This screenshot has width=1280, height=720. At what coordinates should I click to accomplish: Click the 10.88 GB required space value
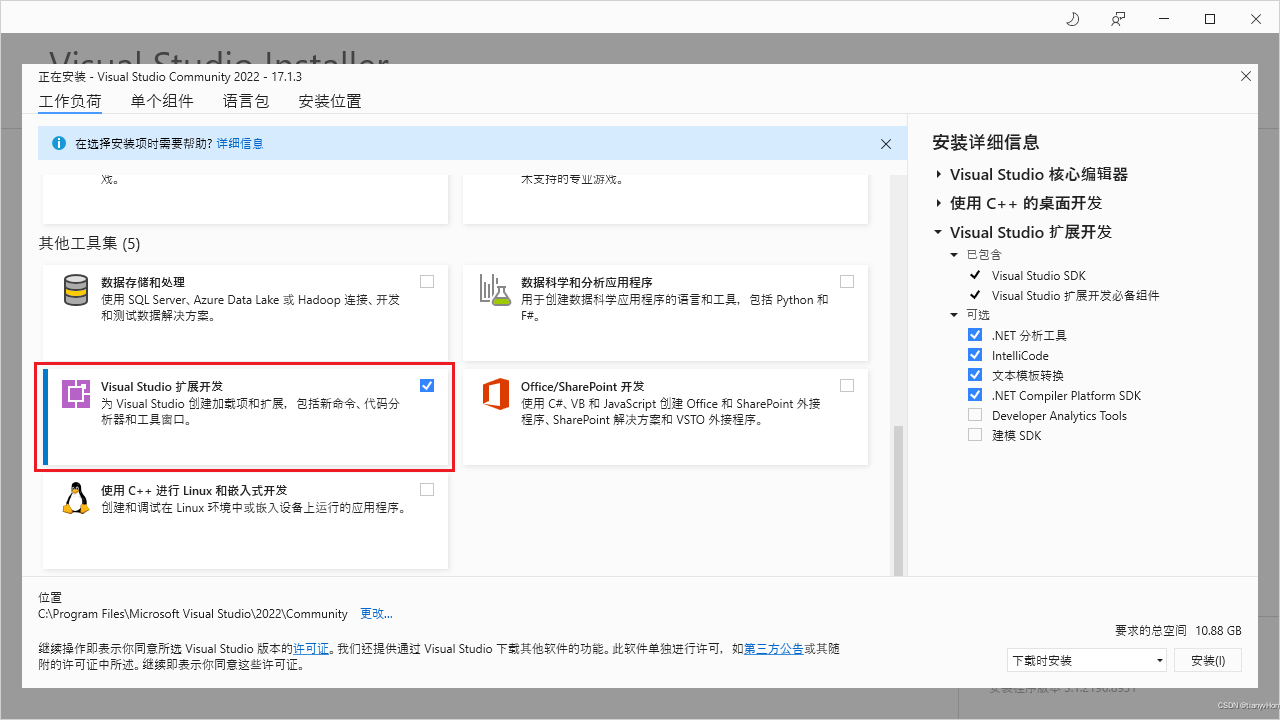(x=1218, y=631)
